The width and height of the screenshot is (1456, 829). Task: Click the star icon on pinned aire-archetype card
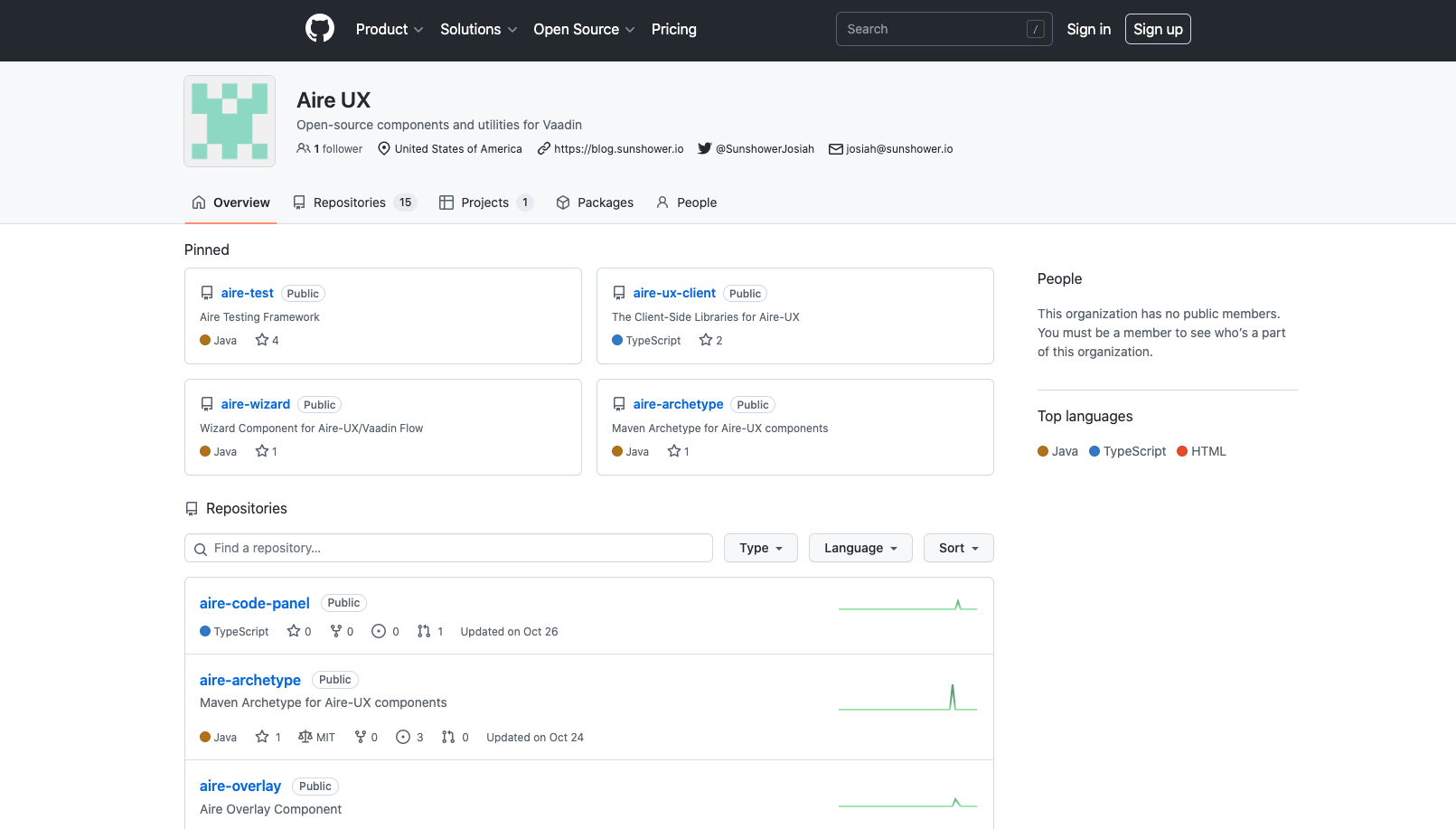click(674, 451)
